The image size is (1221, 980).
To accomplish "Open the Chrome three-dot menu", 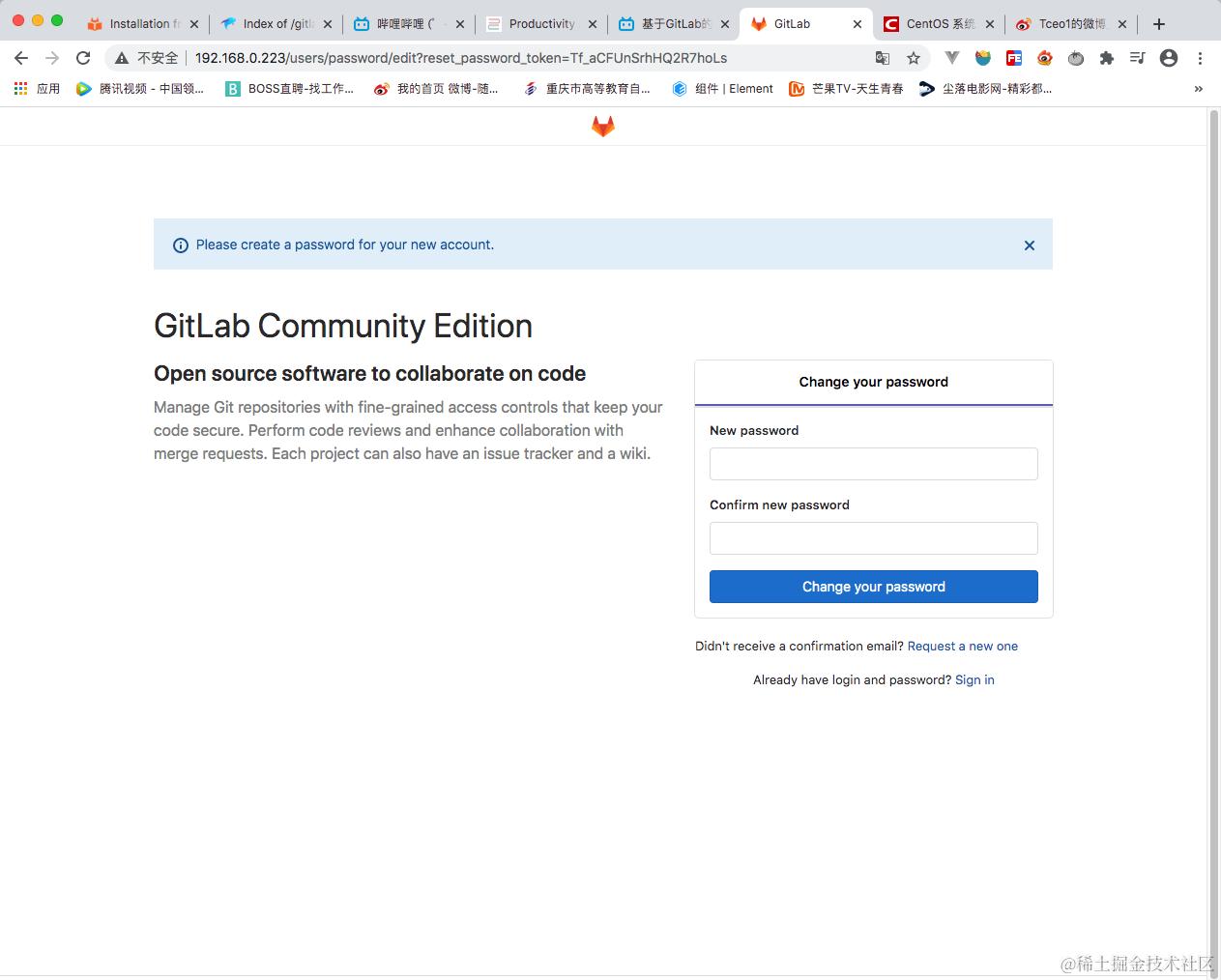I will click(x=1200, y=58).
